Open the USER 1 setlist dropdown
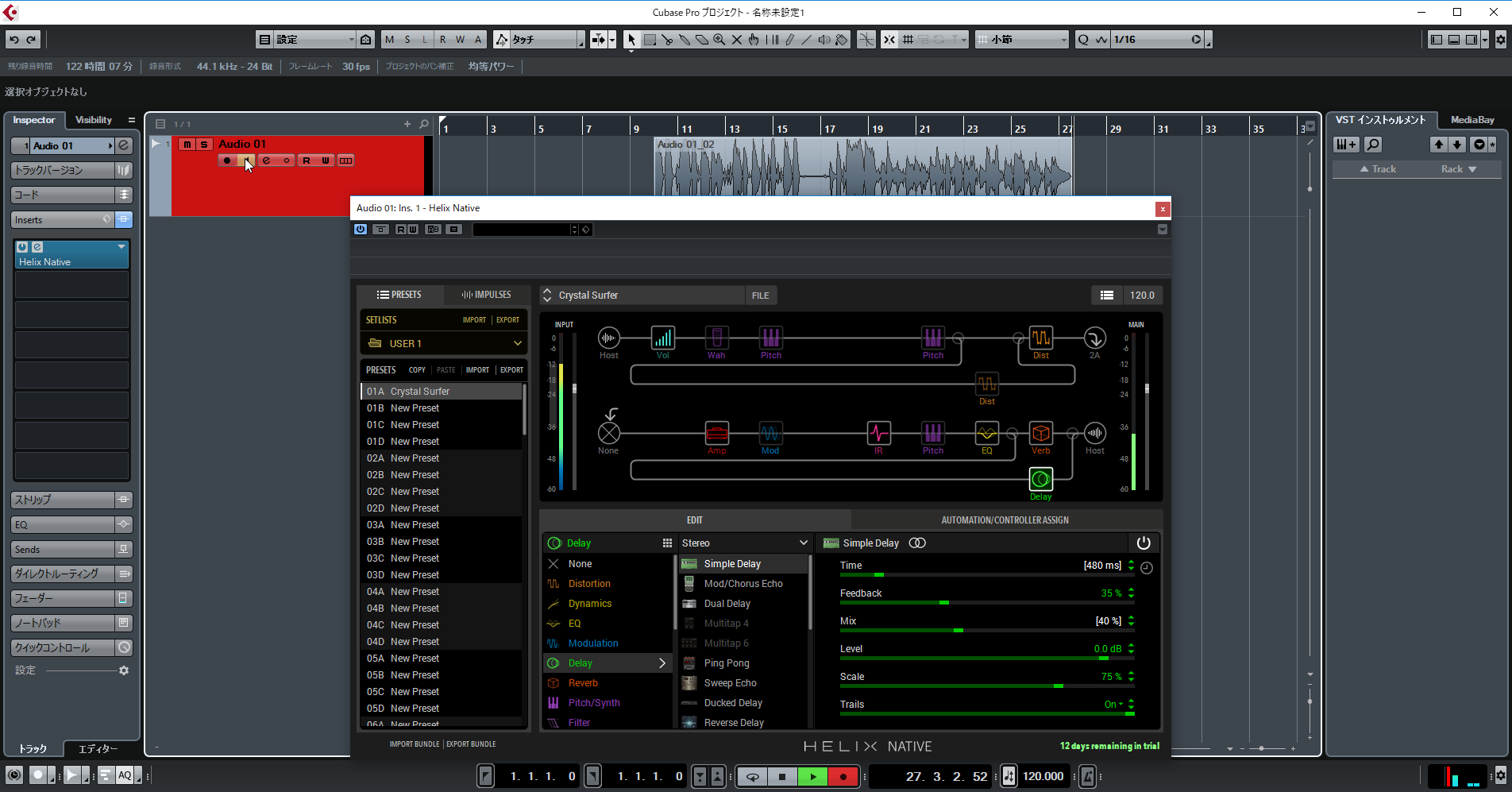This screenshot has width=1512, height=792. (444, 344)
